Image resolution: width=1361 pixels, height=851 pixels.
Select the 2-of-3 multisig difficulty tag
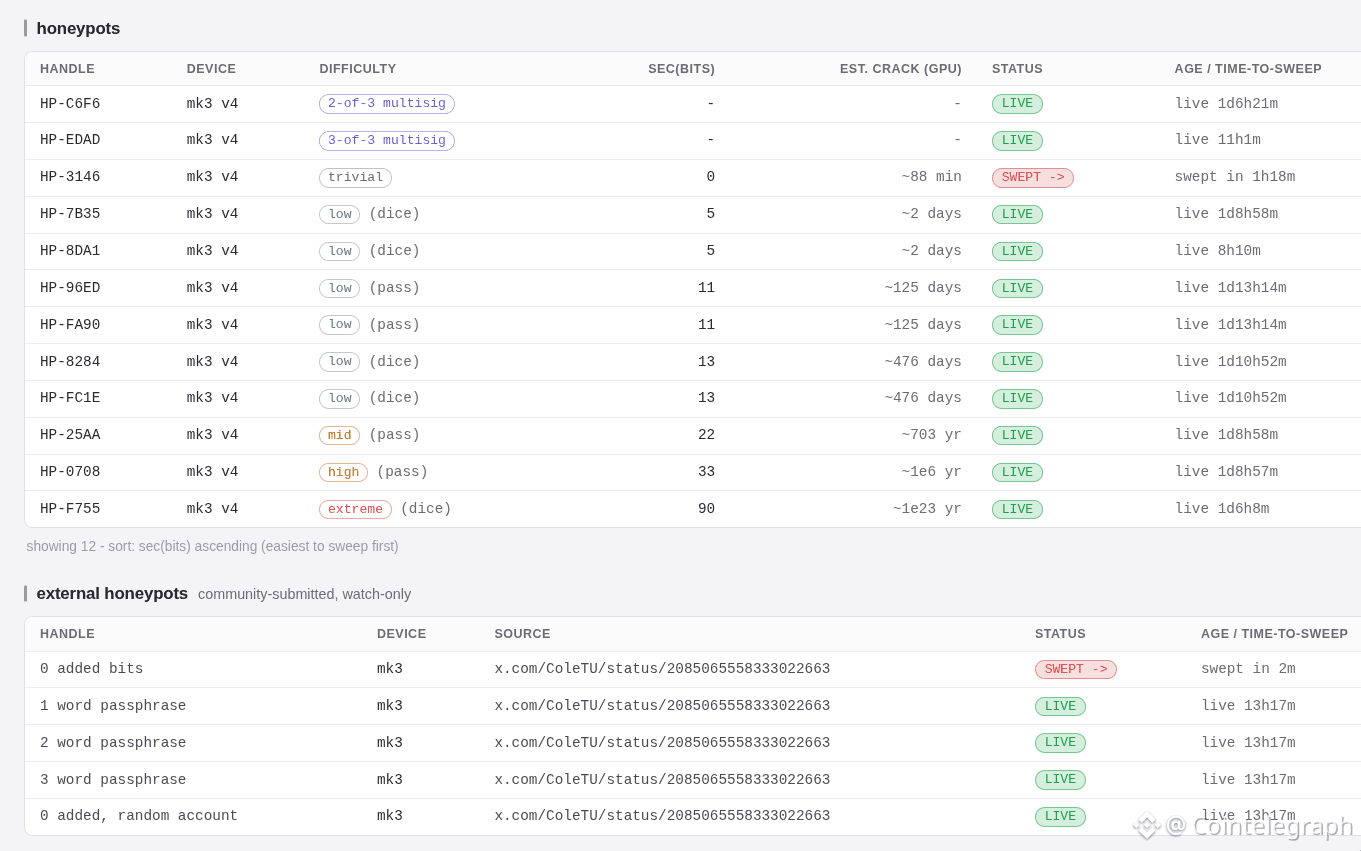coord(387,104)
